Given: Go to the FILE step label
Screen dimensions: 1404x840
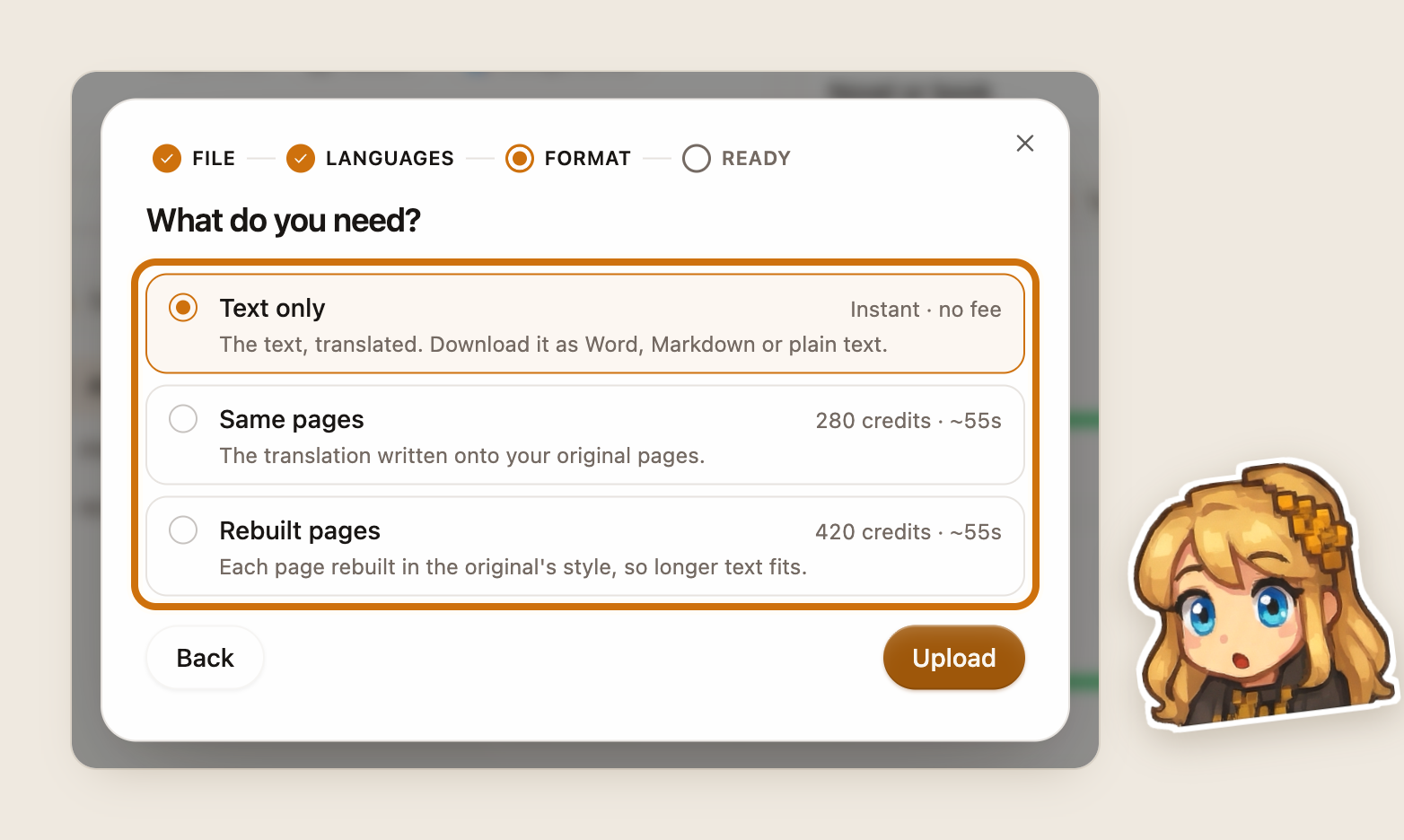Looking at the screenshot, I should [x=214, y=159].
